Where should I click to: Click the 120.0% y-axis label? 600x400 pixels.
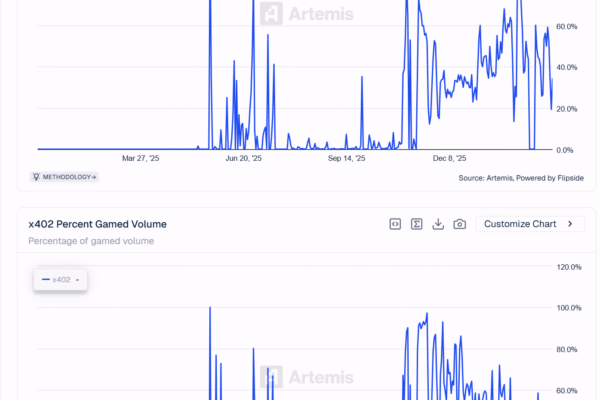568,267
